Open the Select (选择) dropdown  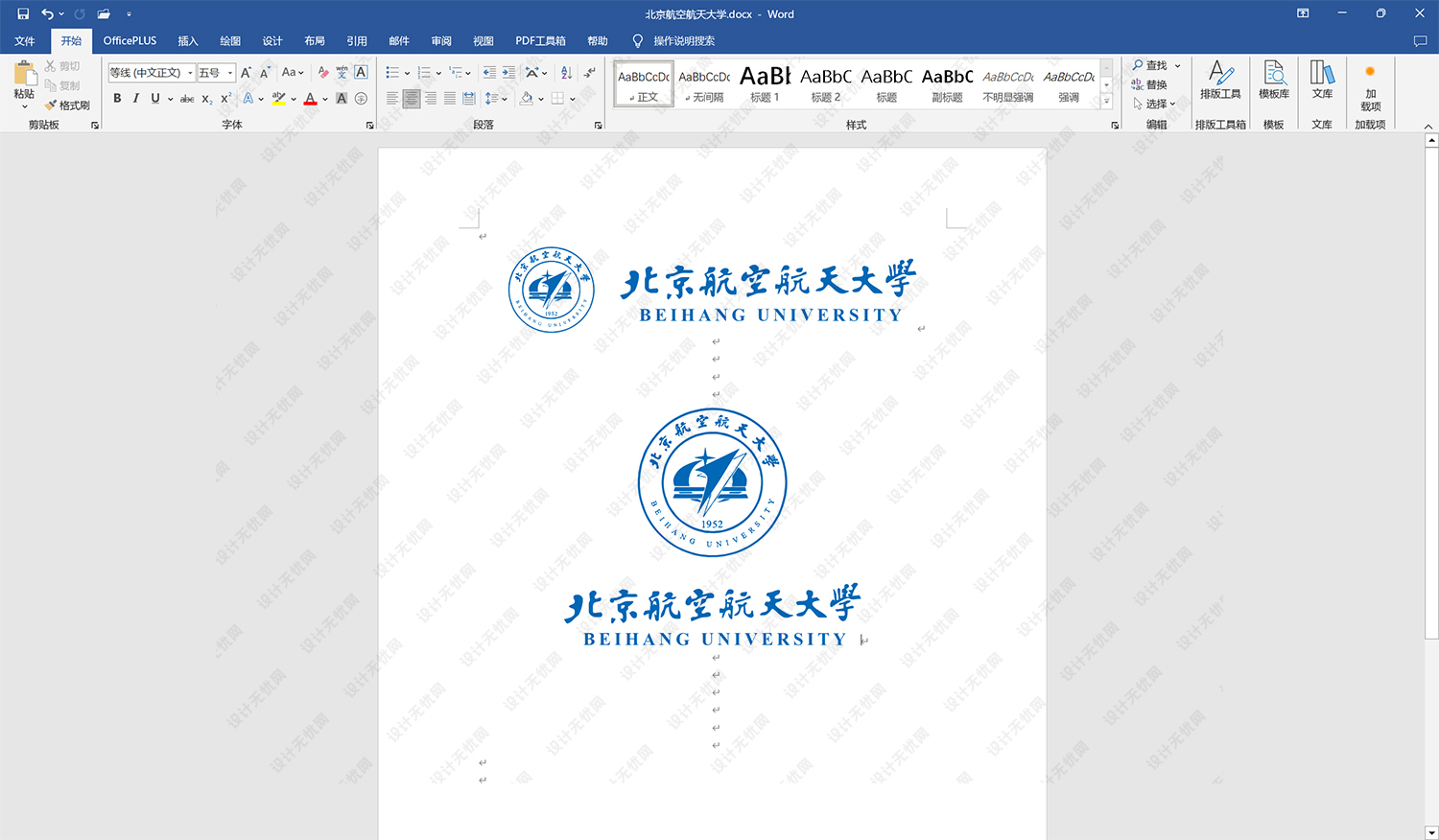click(1154, 104)
